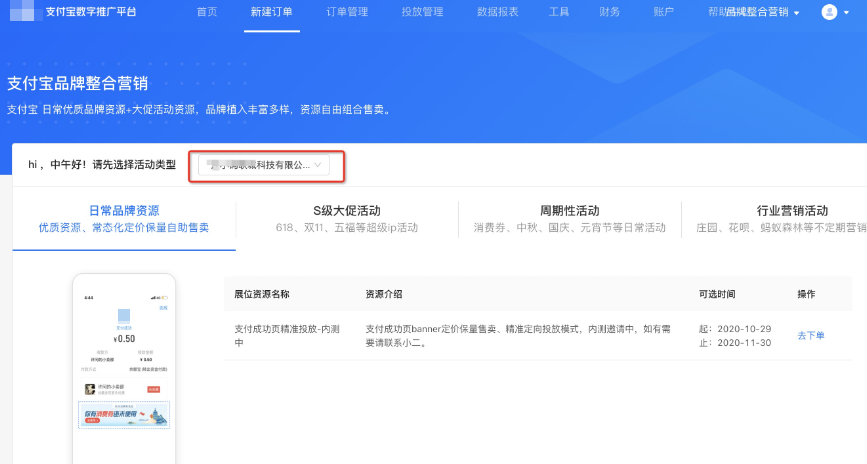
Task: Click the 支付宝品牌整合营销 heading
Action: pos(77,84)
